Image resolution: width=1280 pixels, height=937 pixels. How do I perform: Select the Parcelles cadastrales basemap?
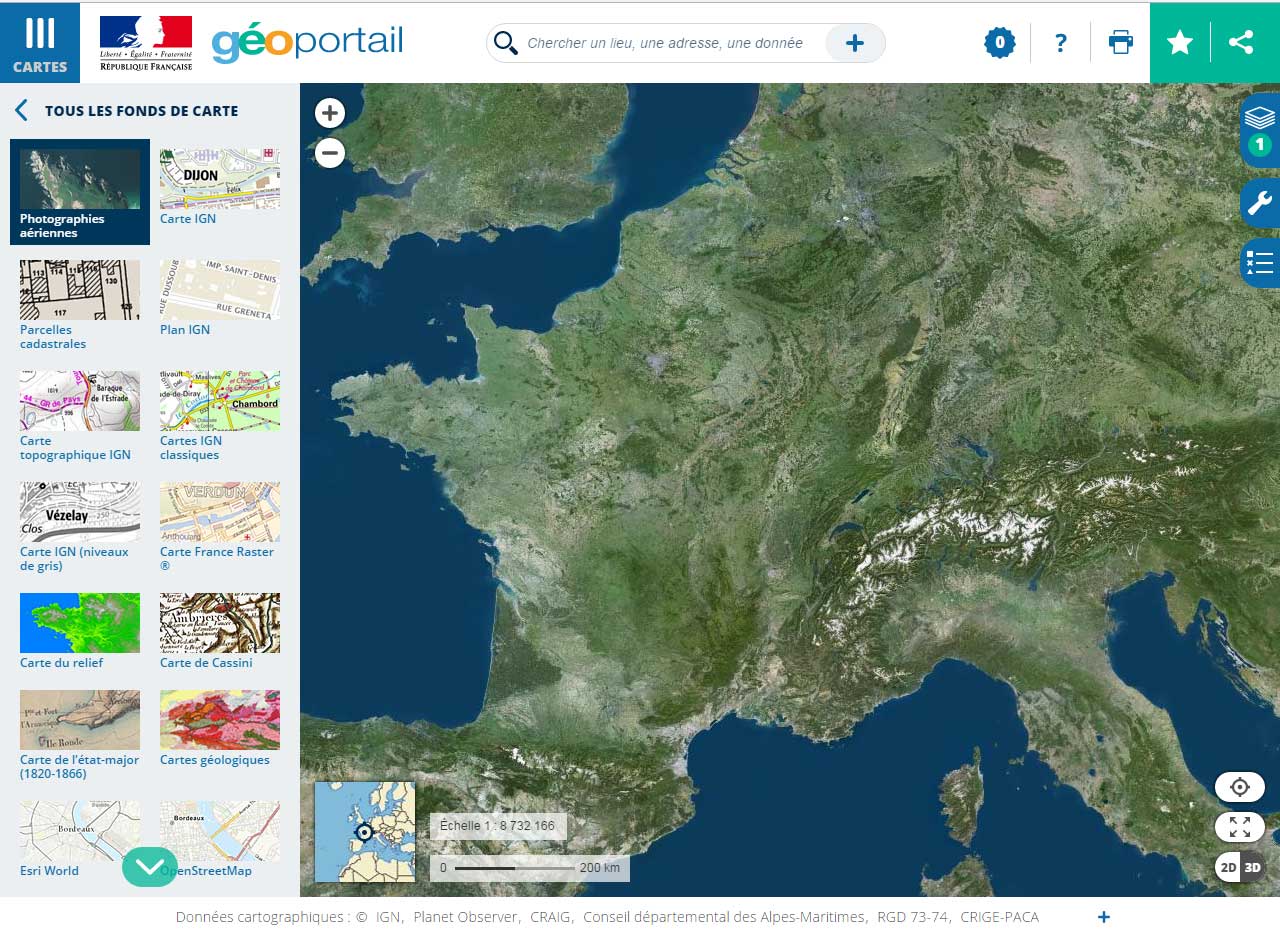[80, 305]
